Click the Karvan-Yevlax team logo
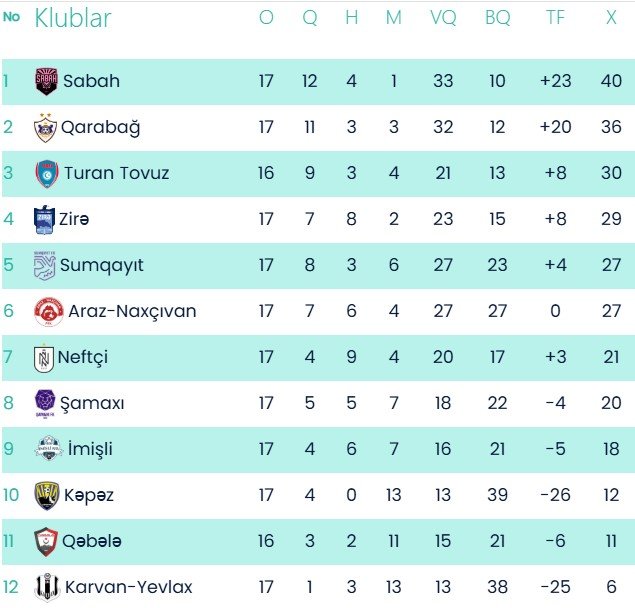This screenshot has width=635, height=608. pos(46,587)
